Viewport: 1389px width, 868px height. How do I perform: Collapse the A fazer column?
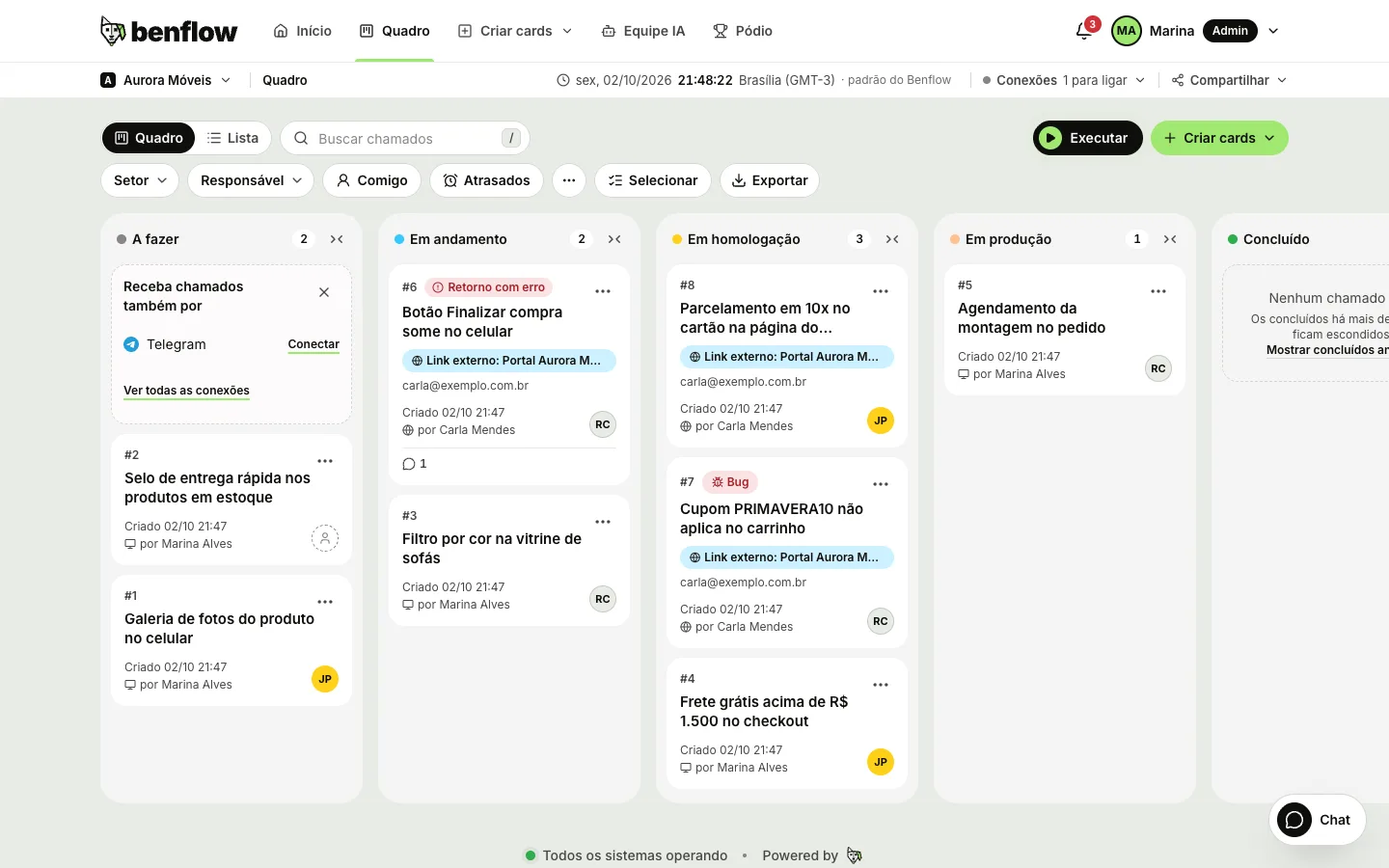pyautogui.click(x=337, y=239)
